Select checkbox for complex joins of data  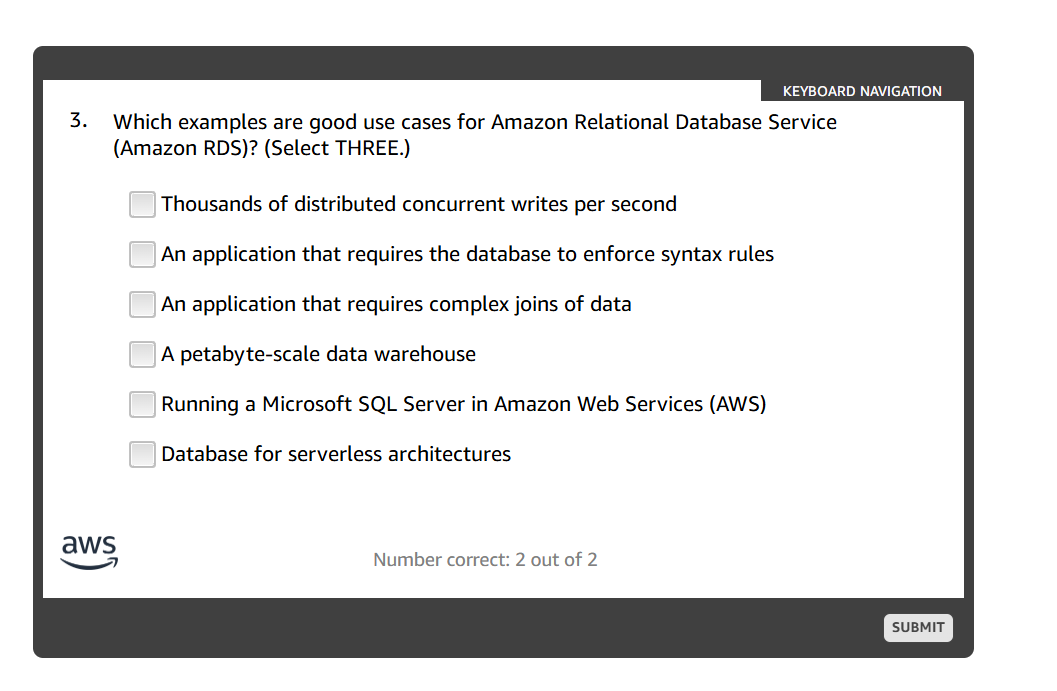(x=142, y=304)
